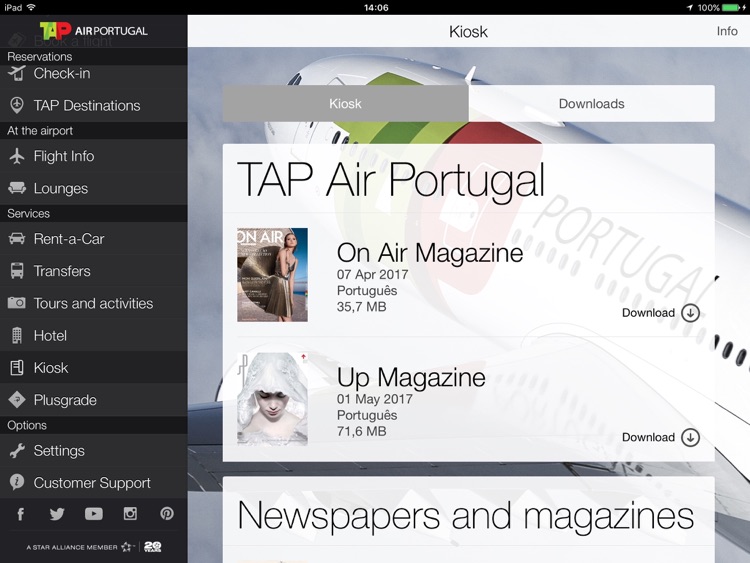Switch to the Downloads tab
Viewport: 750px width, 563px height.
(592, 103)
